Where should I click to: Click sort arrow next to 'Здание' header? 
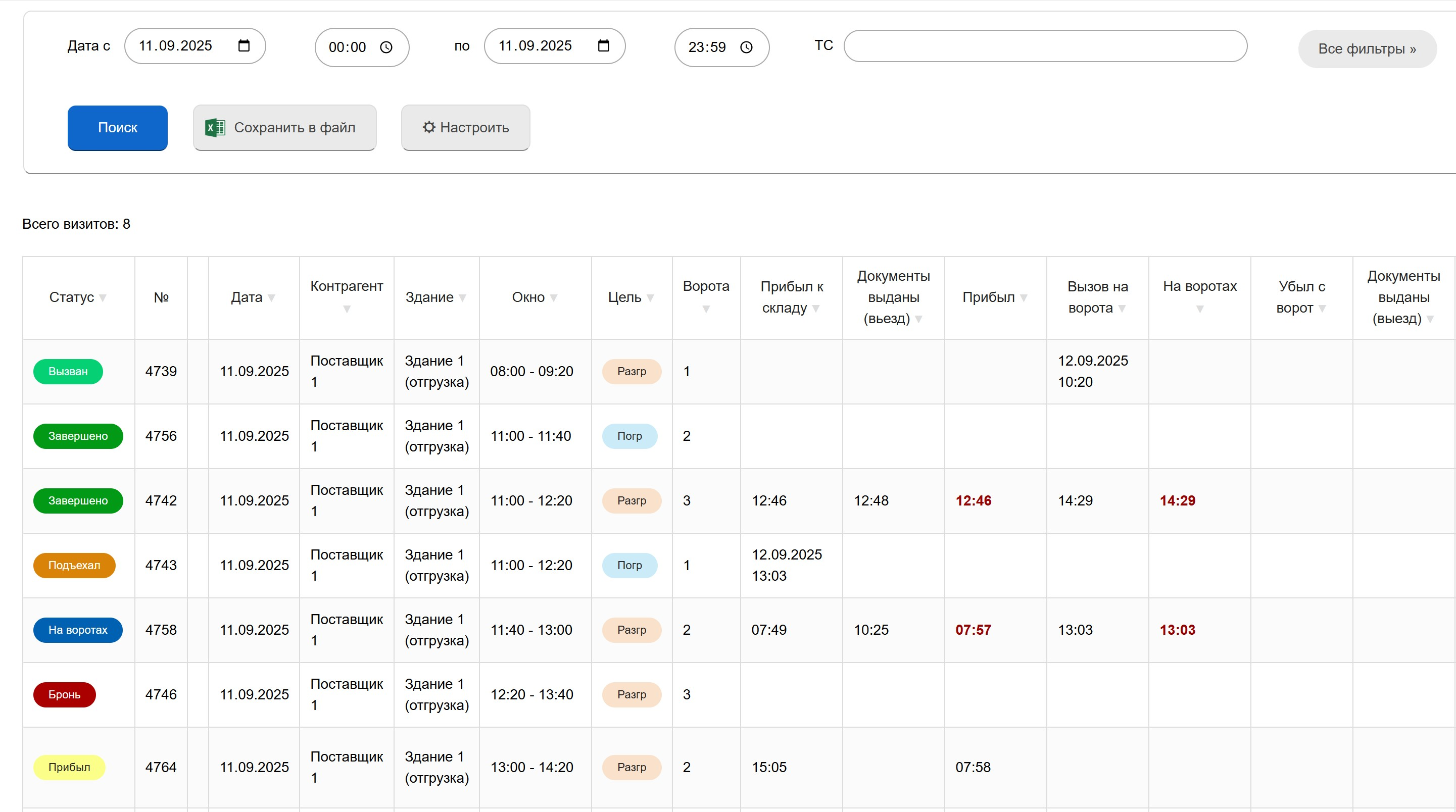[x=462, y=298]
